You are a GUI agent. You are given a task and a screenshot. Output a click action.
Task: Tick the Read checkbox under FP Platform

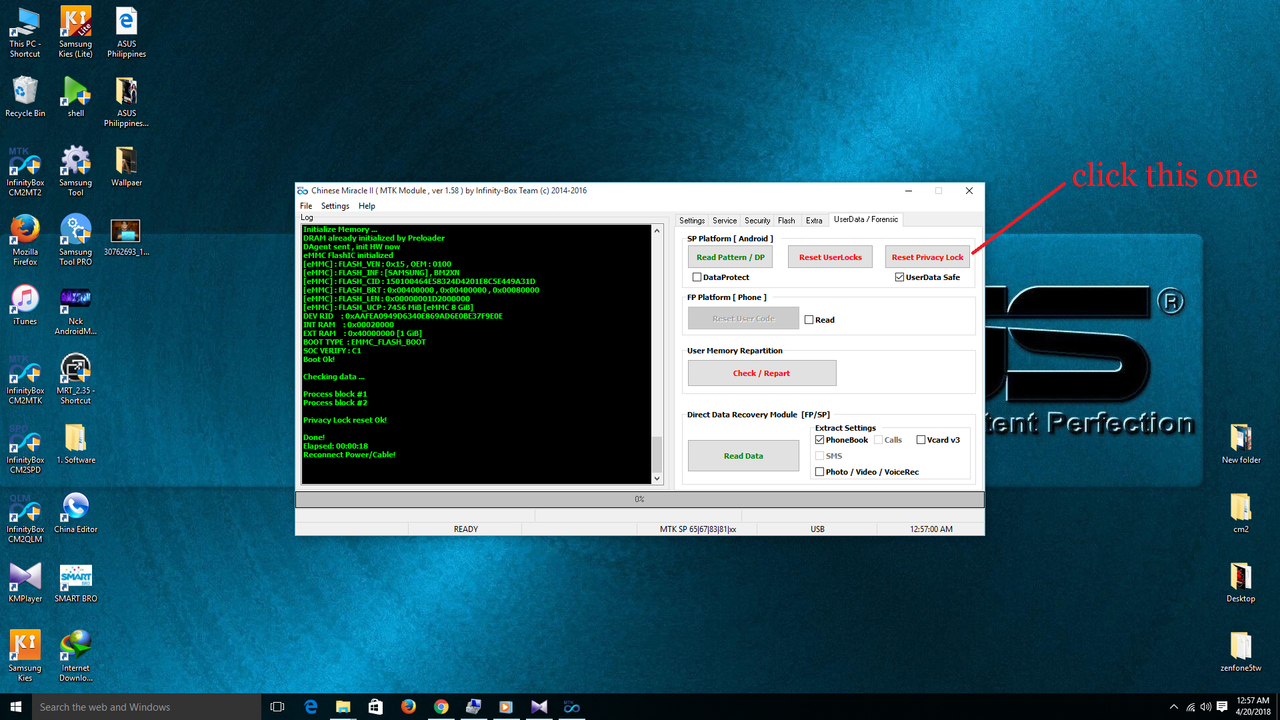[809, 320]
